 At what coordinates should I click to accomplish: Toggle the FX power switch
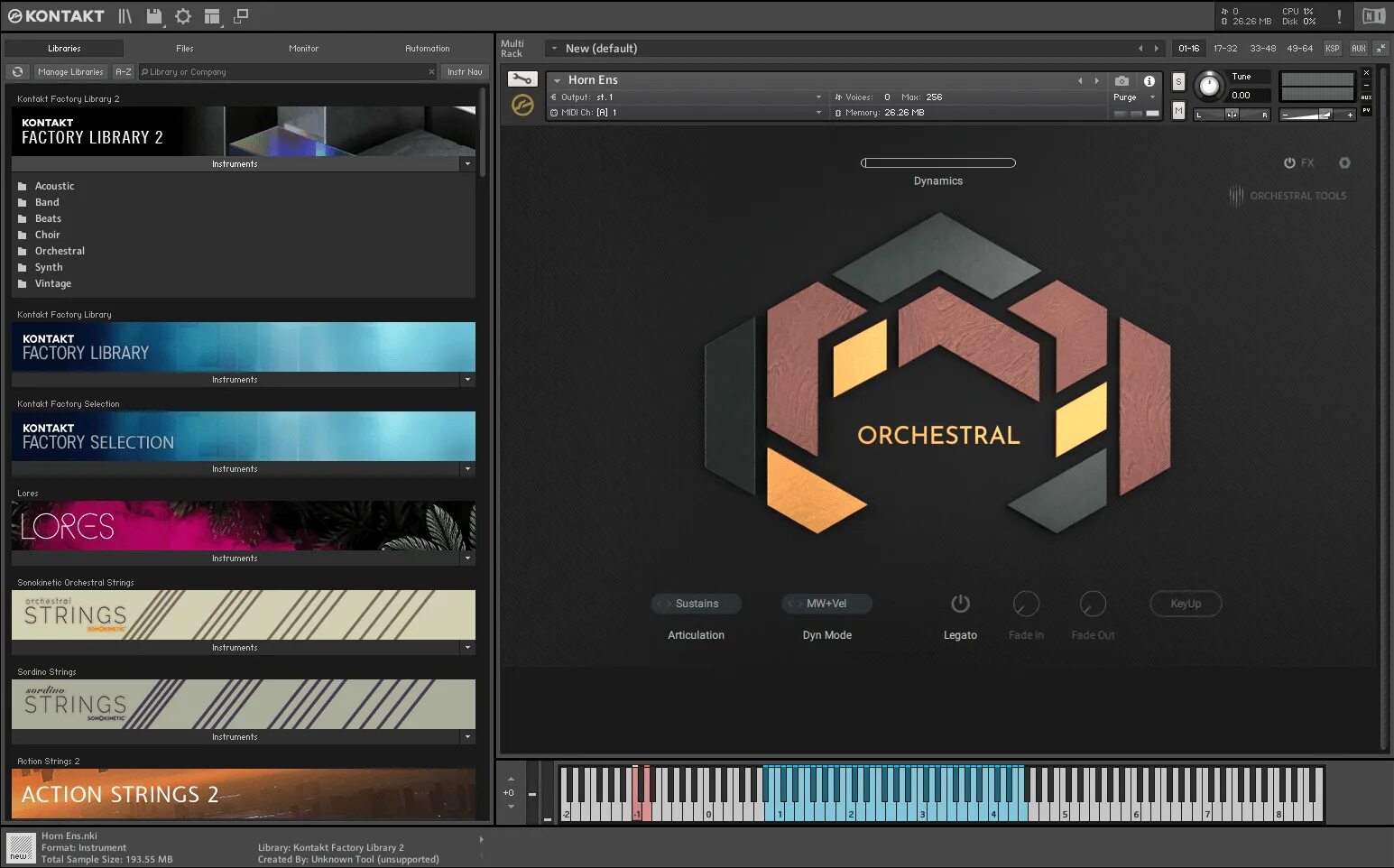[1289, 163]
